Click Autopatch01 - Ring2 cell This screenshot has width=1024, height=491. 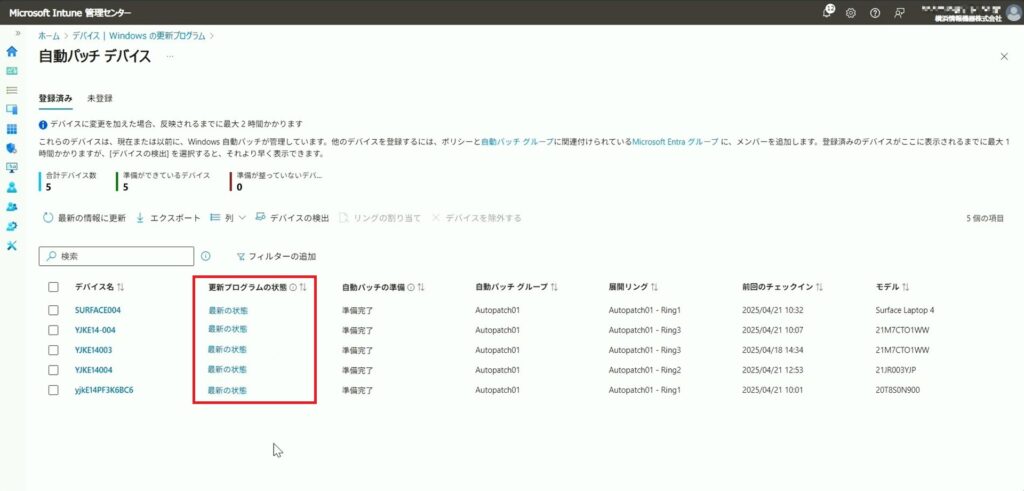tap(645, 370)
